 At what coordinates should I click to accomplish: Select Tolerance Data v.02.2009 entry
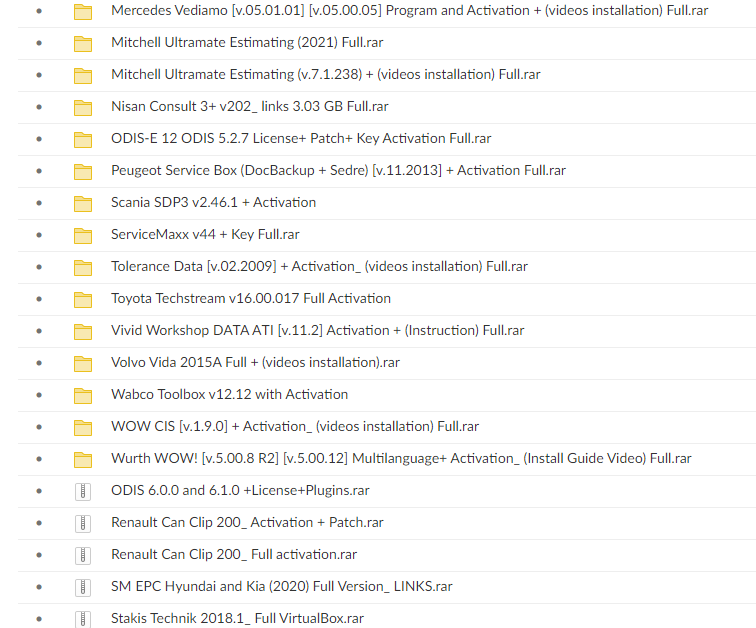click(319, 267)
